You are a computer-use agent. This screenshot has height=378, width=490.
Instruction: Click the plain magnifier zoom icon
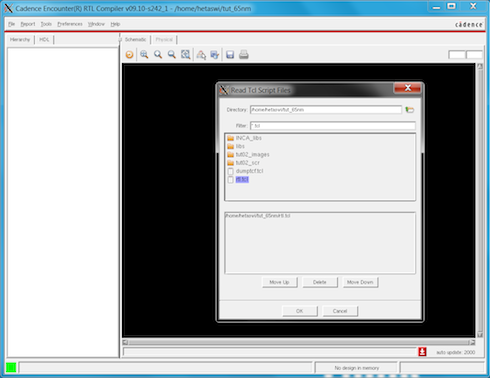click(158, 55)
